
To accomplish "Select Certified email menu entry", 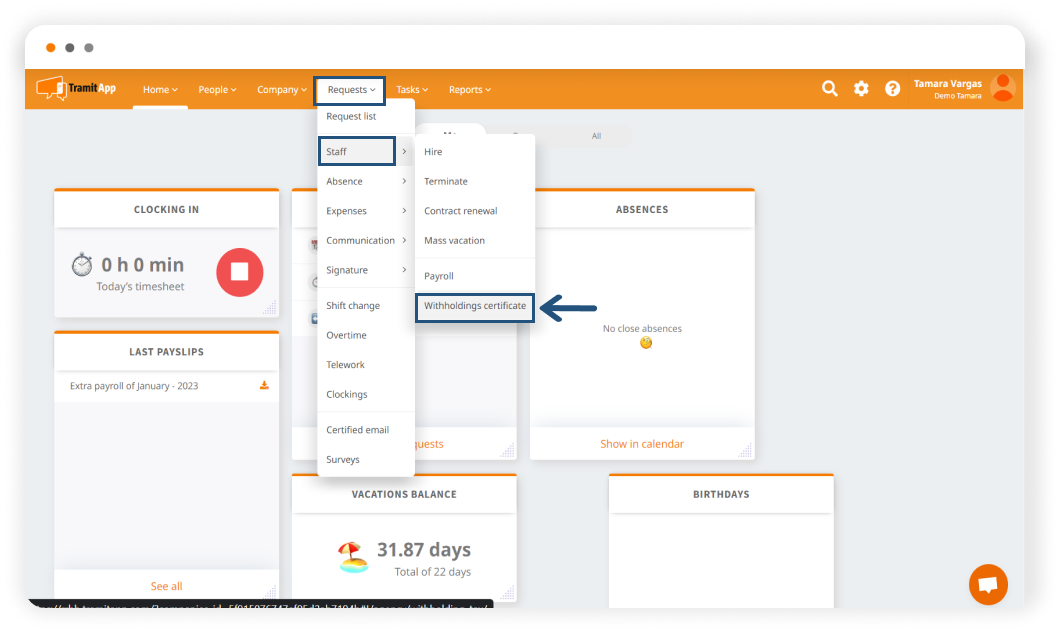I will pos(357,430).
